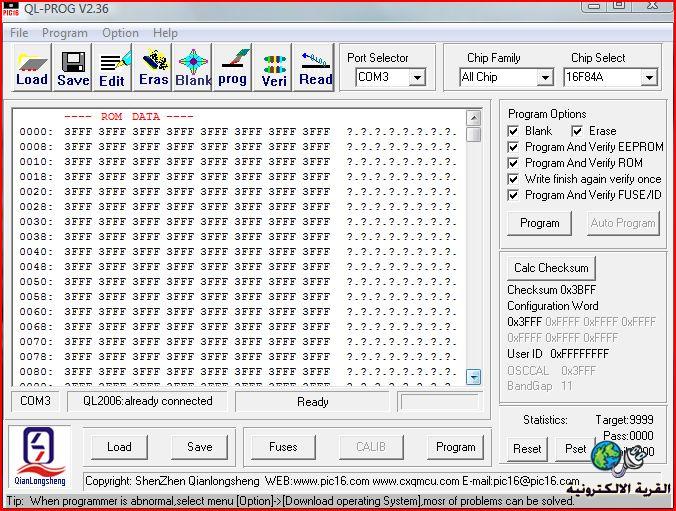Open the Help menu

[165, 33]
